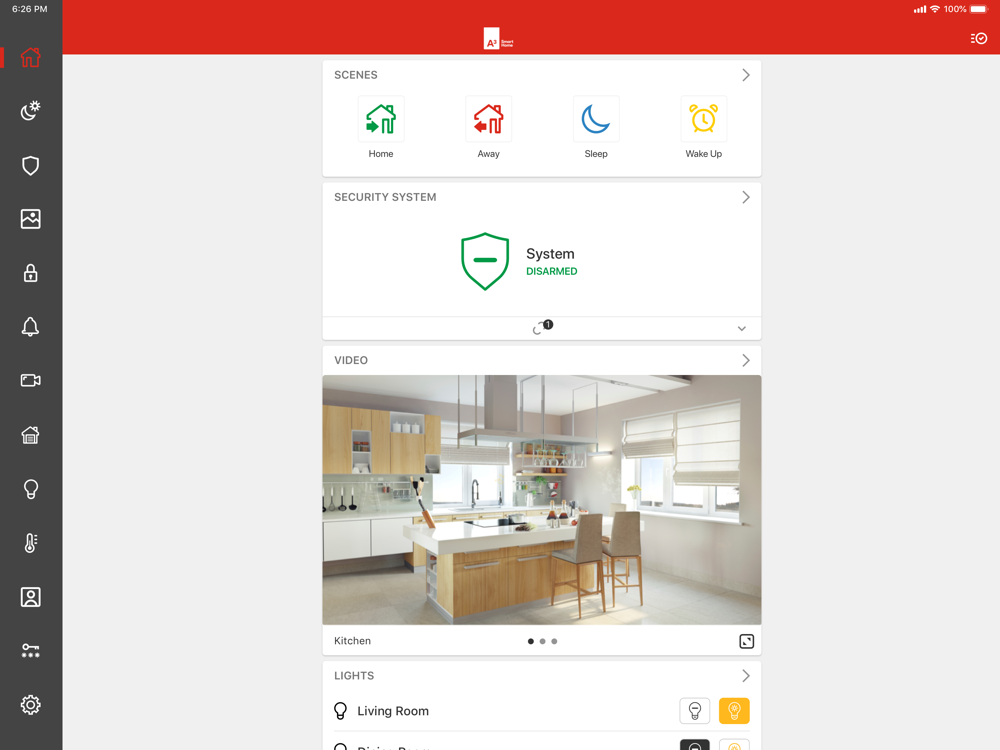
Task: Open the checklist icon in the header
Action: point(979,38)
